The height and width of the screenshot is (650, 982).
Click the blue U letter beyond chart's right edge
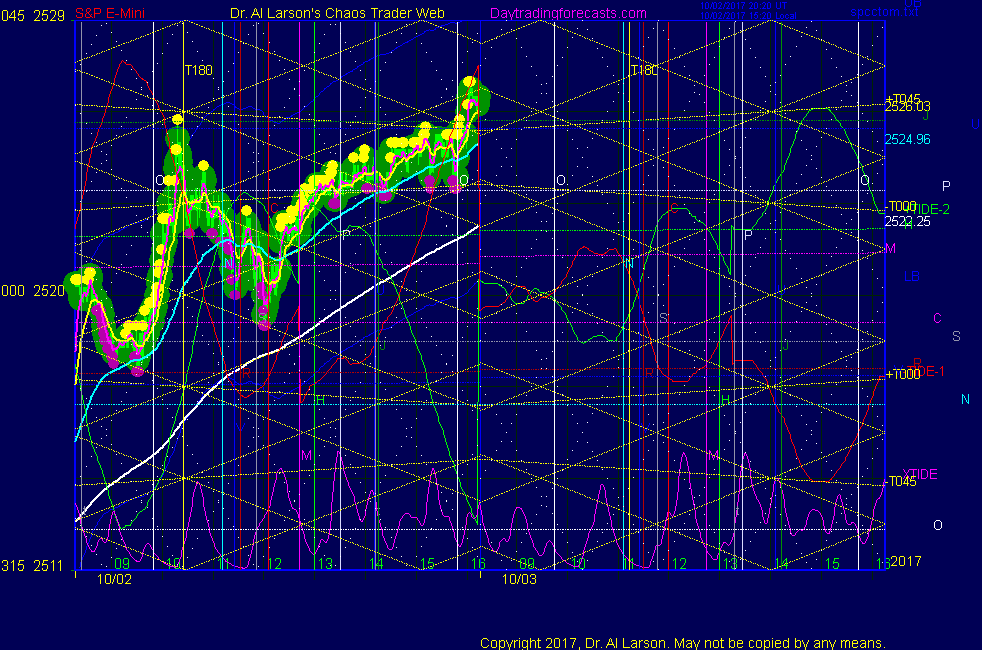tap(975, 124)
